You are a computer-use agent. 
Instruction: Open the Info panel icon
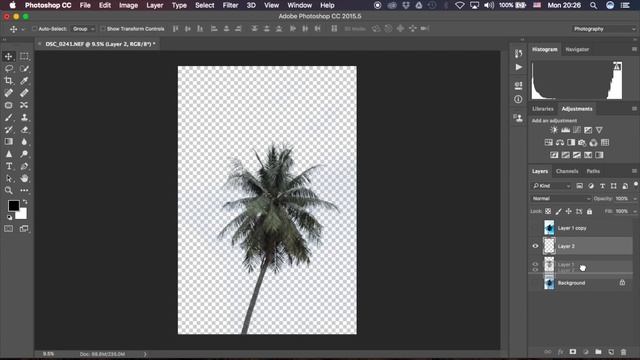click(518, 99)
